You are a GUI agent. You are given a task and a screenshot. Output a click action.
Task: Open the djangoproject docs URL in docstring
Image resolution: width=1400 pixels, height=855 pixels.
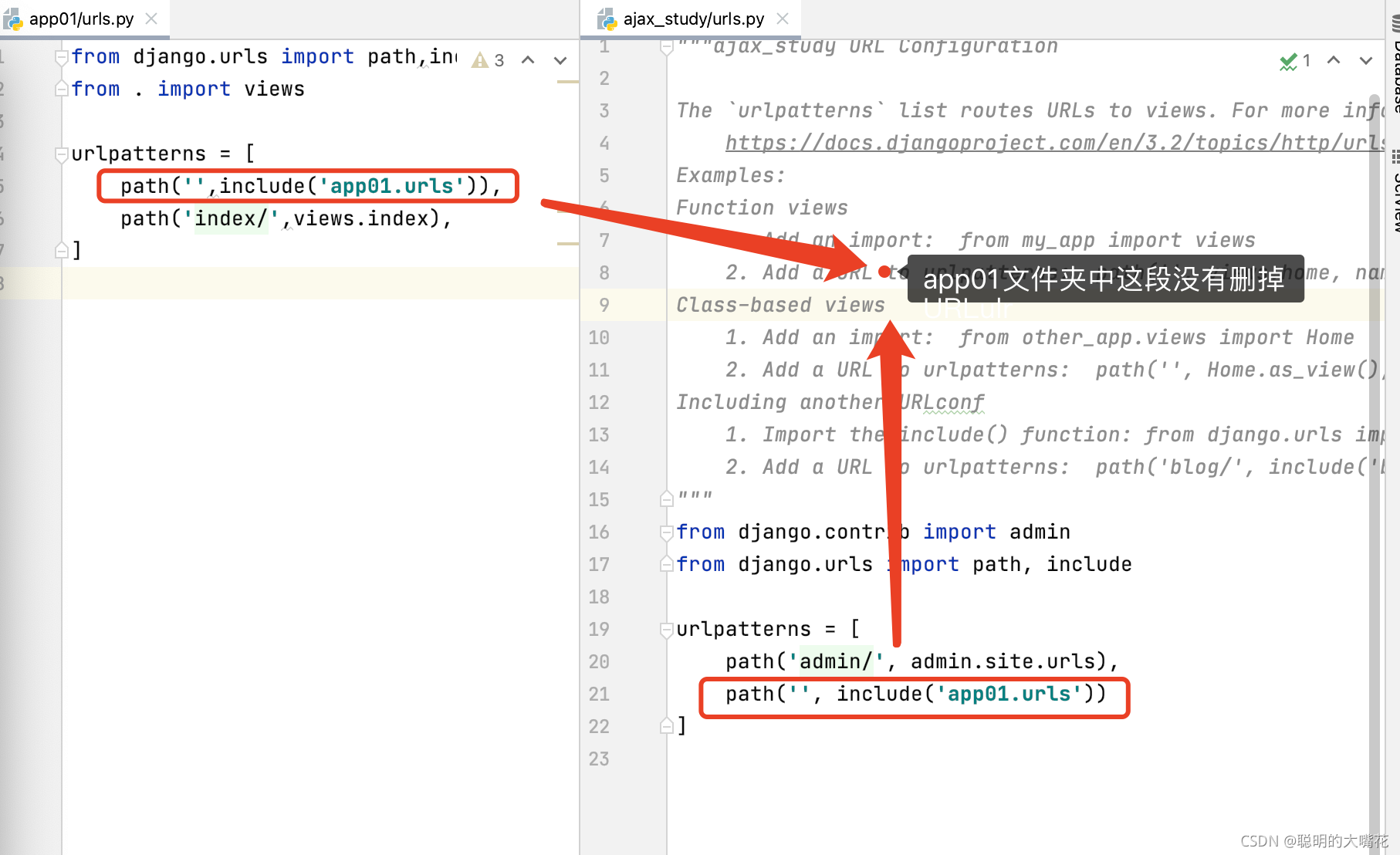click(x=1054, y=143)
